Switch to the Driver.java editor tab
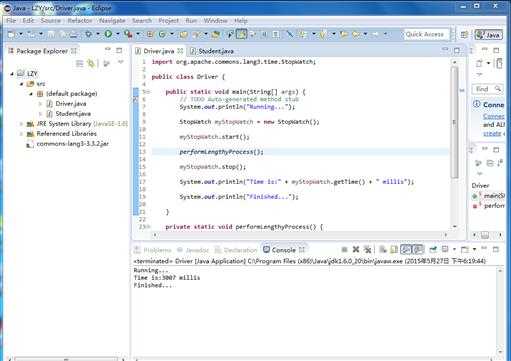 (x=159, y=51)
